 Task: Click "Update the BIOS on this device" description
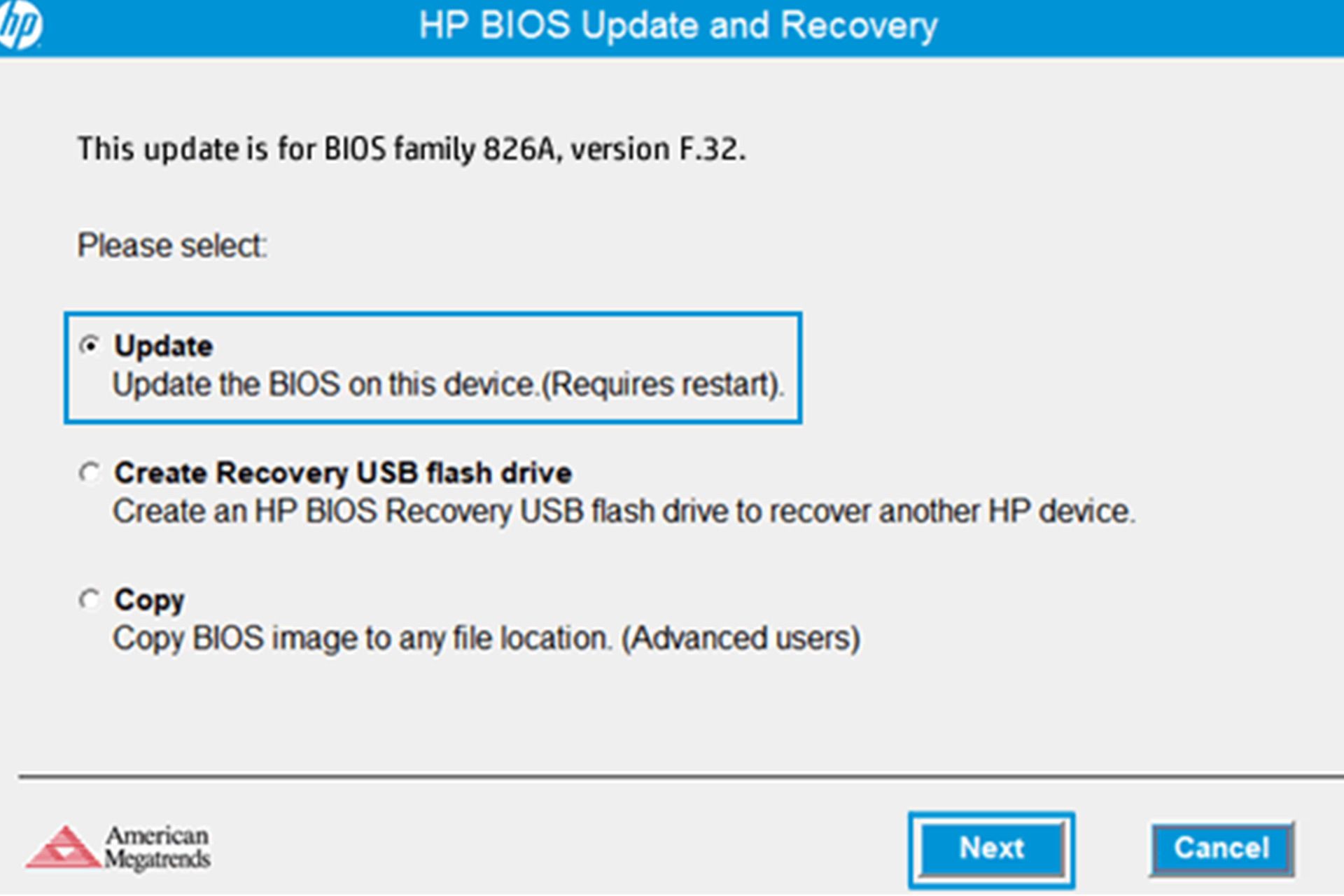(323, 384)
